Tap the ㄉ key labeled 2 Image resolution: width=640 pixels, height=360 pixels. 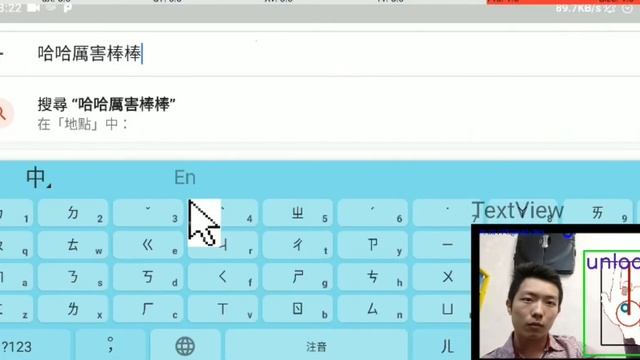pos(73,213)
